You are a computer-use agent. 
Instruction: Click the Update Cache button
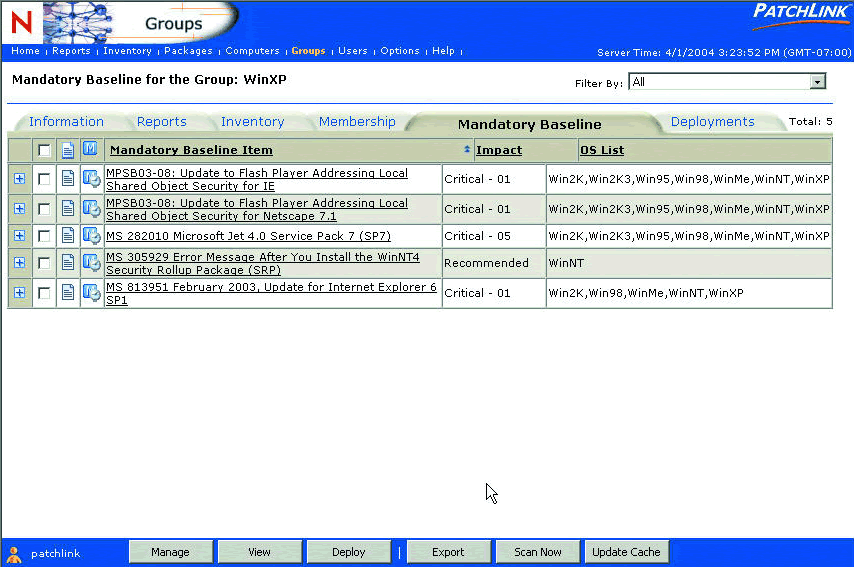[x=626, y=552]
